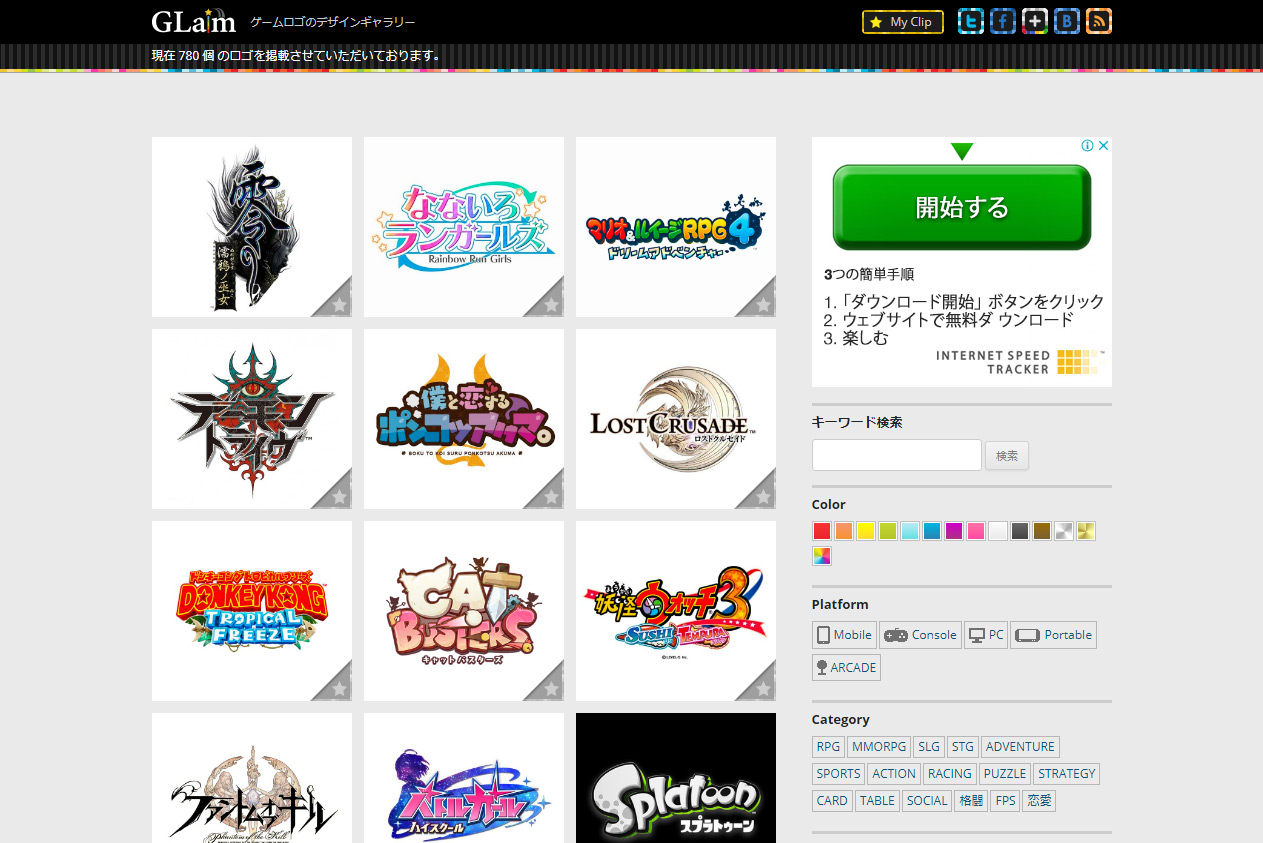Click the Google Plus icon
1263x843 pixels.
pos(1035,21)
